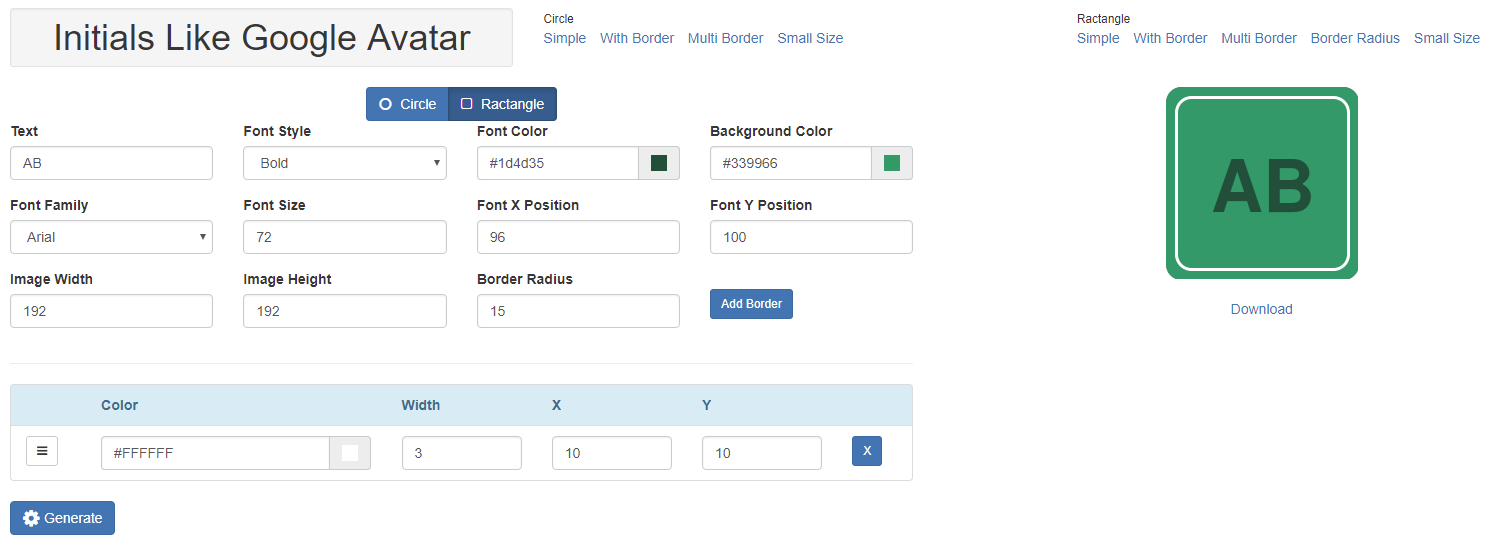Remove the border row with X button
The image size is (1492, 548).
(x=866, y=451)
